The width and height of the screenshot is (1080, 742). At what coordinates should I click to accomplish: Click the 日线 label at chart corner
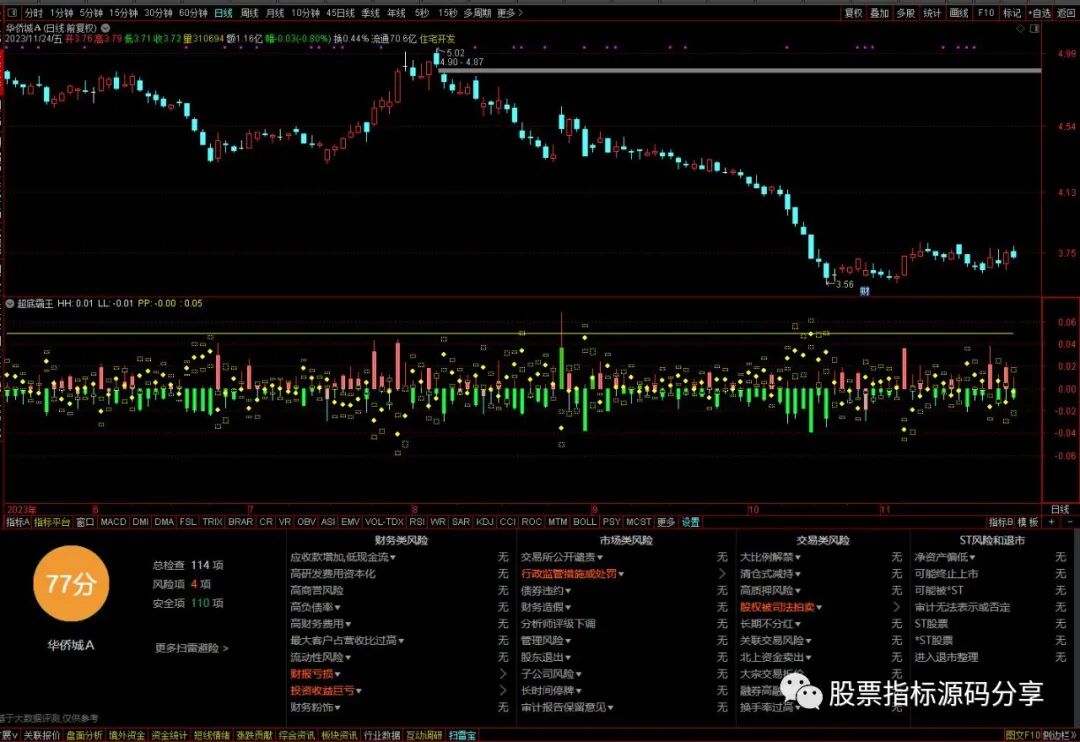point(1060,509)
